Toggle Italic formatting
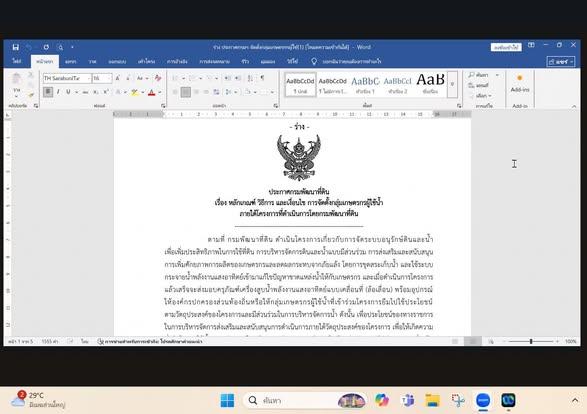This screenshot has width=587, height=414. pos(58,92)
